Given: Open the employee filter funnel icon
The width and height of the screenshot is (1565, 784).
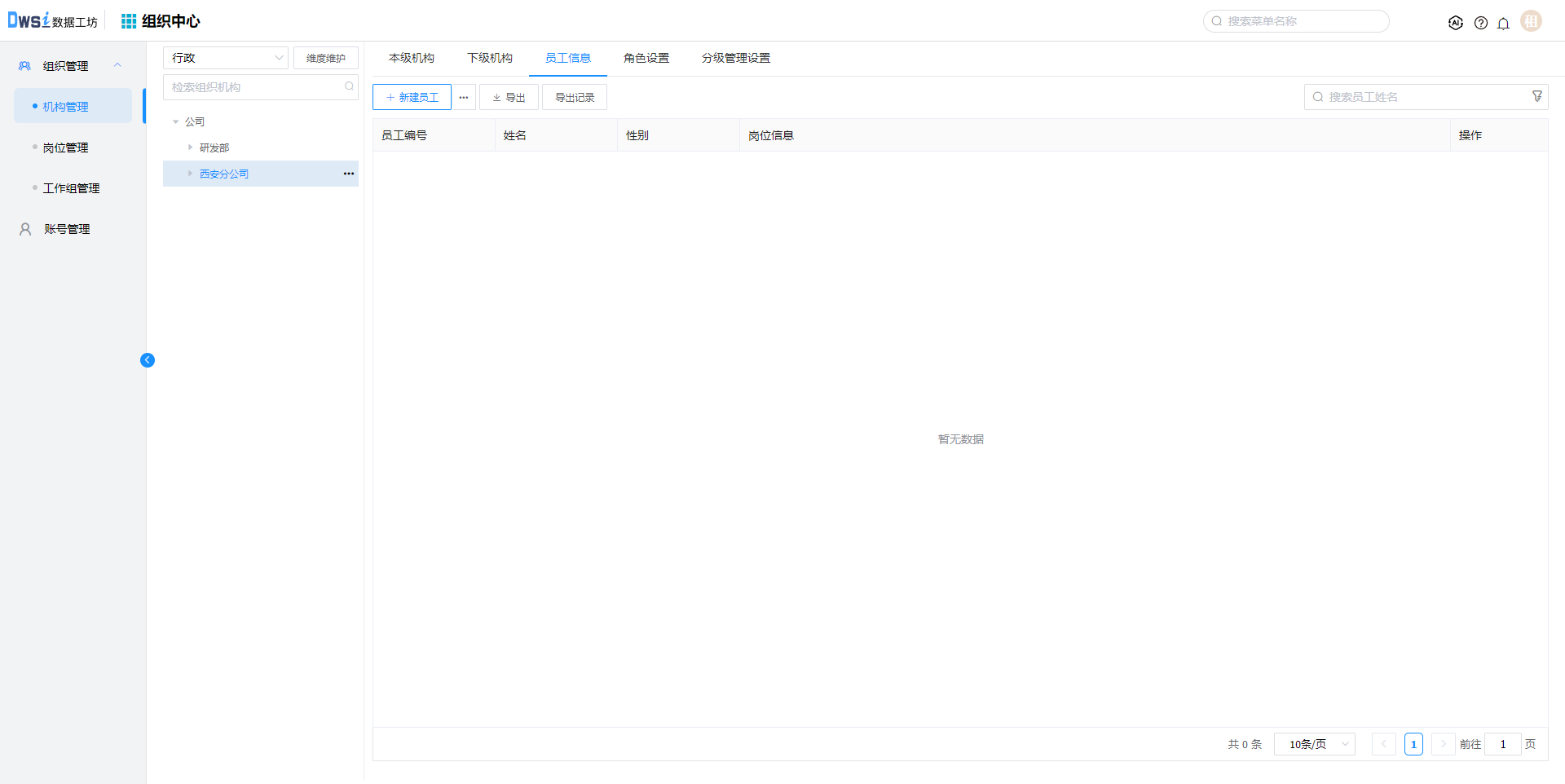Looking at the screenshot, I should tap(1536, 97).
